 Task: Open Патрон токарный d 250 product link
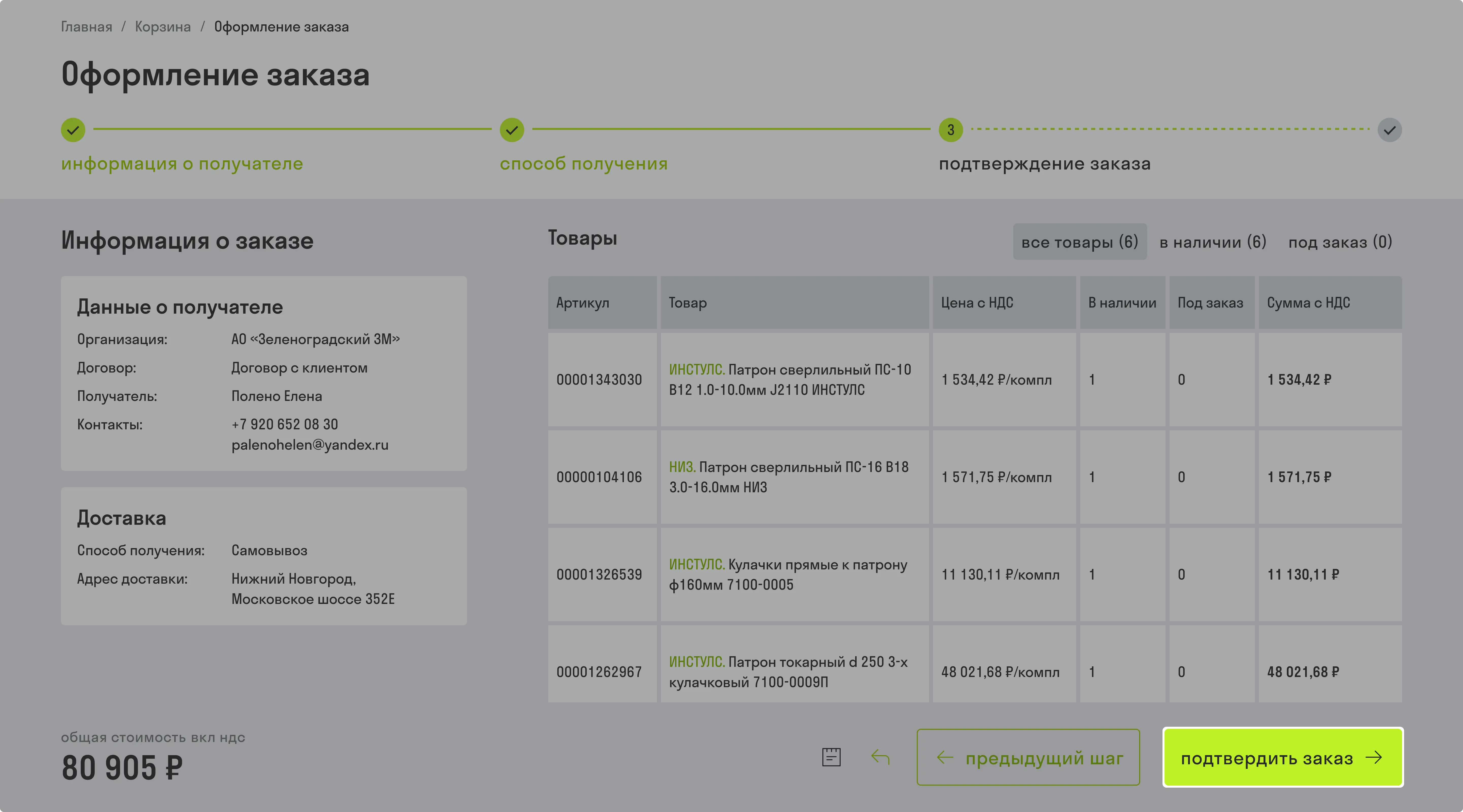coord(788,672)
